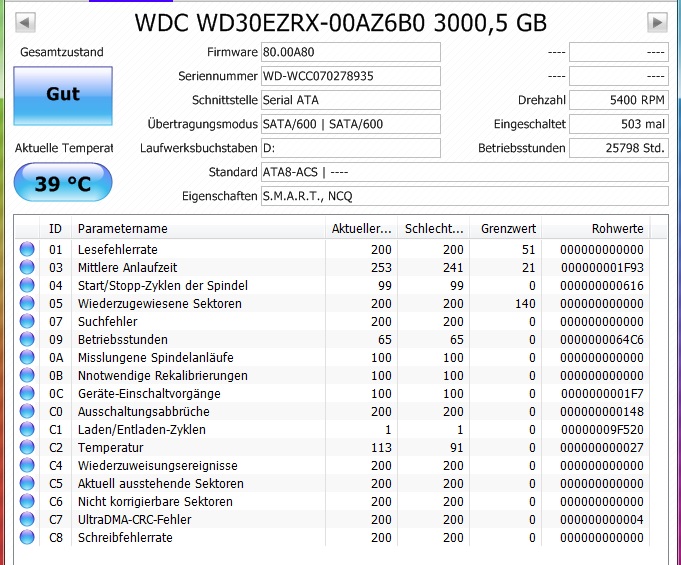Click the Laufwerksbuchstaben field D:
681x565 pixels.
(351, 148)
